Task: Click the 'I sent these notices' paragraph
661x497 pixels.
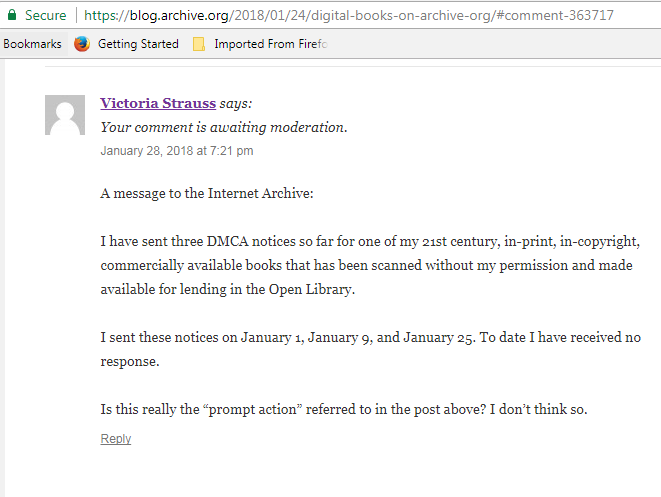Action: [370, 337]
